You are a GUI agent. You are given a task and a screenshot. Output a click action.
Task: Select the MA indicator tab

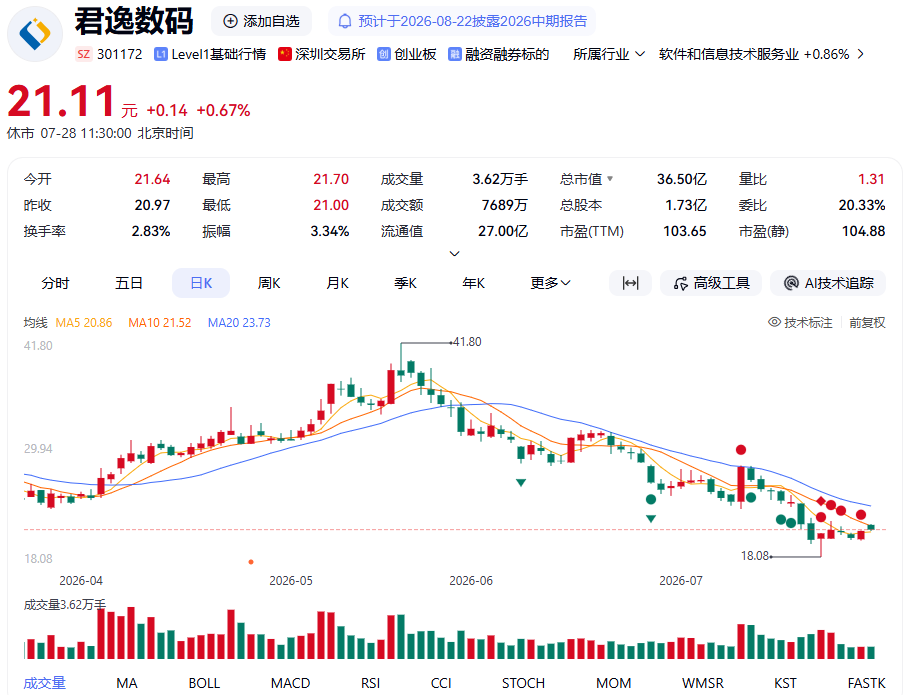(x=127, y=683)
